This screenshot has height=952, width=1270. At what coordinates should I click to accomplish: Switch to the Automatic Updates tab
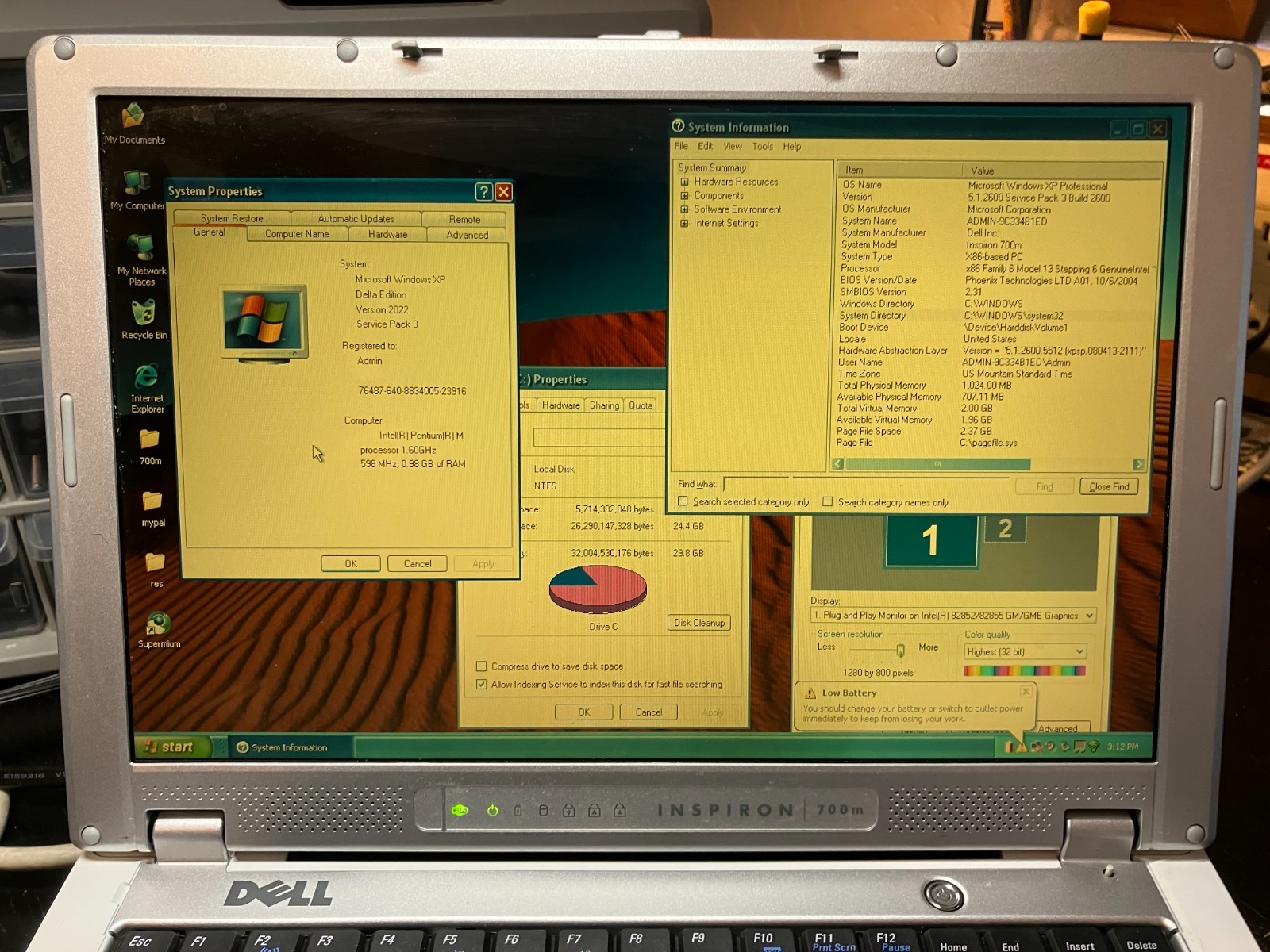coord(356,219)
